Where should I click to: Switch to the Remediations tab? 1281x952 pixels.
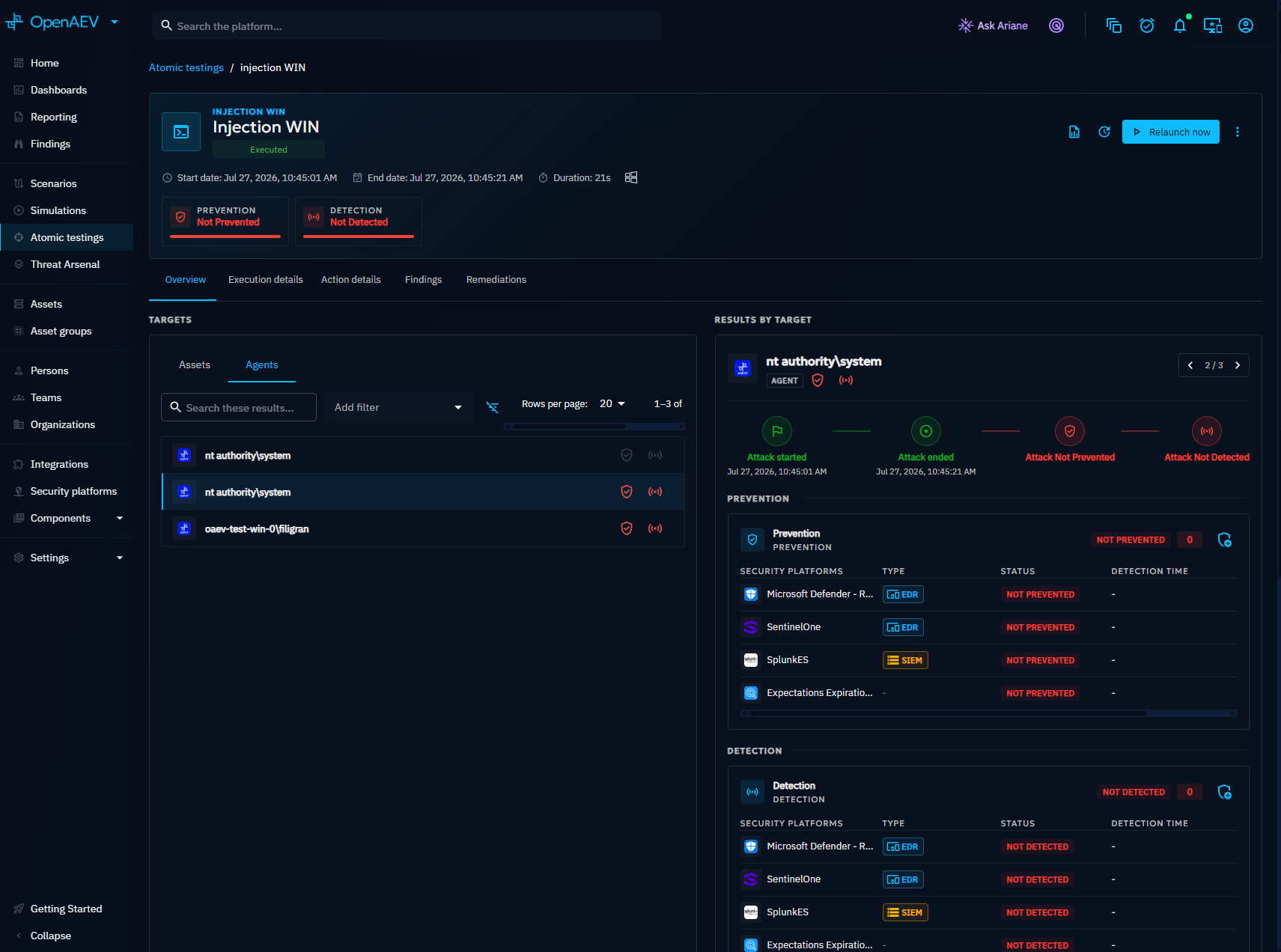tap(496, 279)
